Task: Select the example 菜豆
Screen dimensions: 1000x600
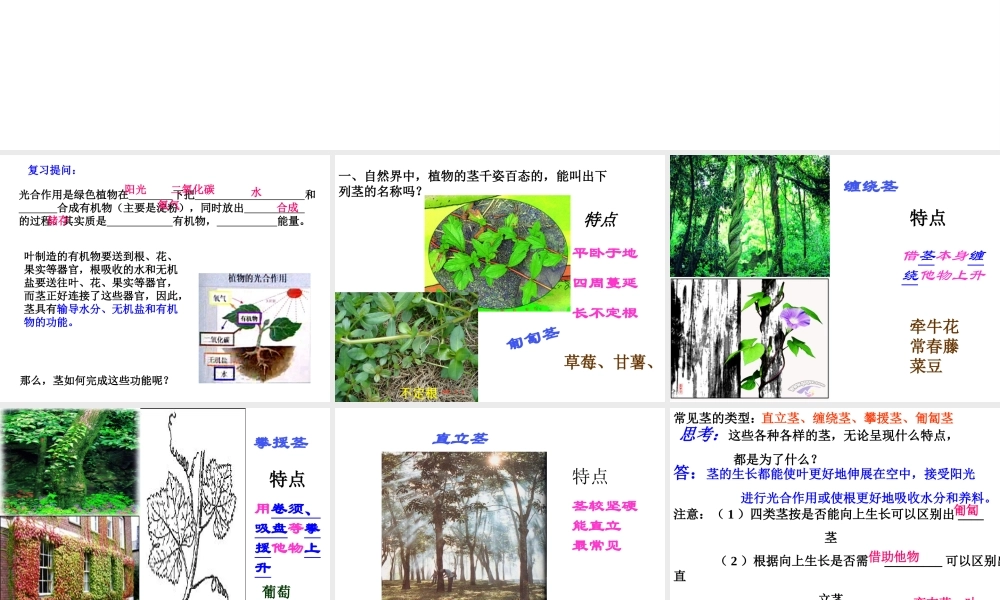Action: point(926,366)
